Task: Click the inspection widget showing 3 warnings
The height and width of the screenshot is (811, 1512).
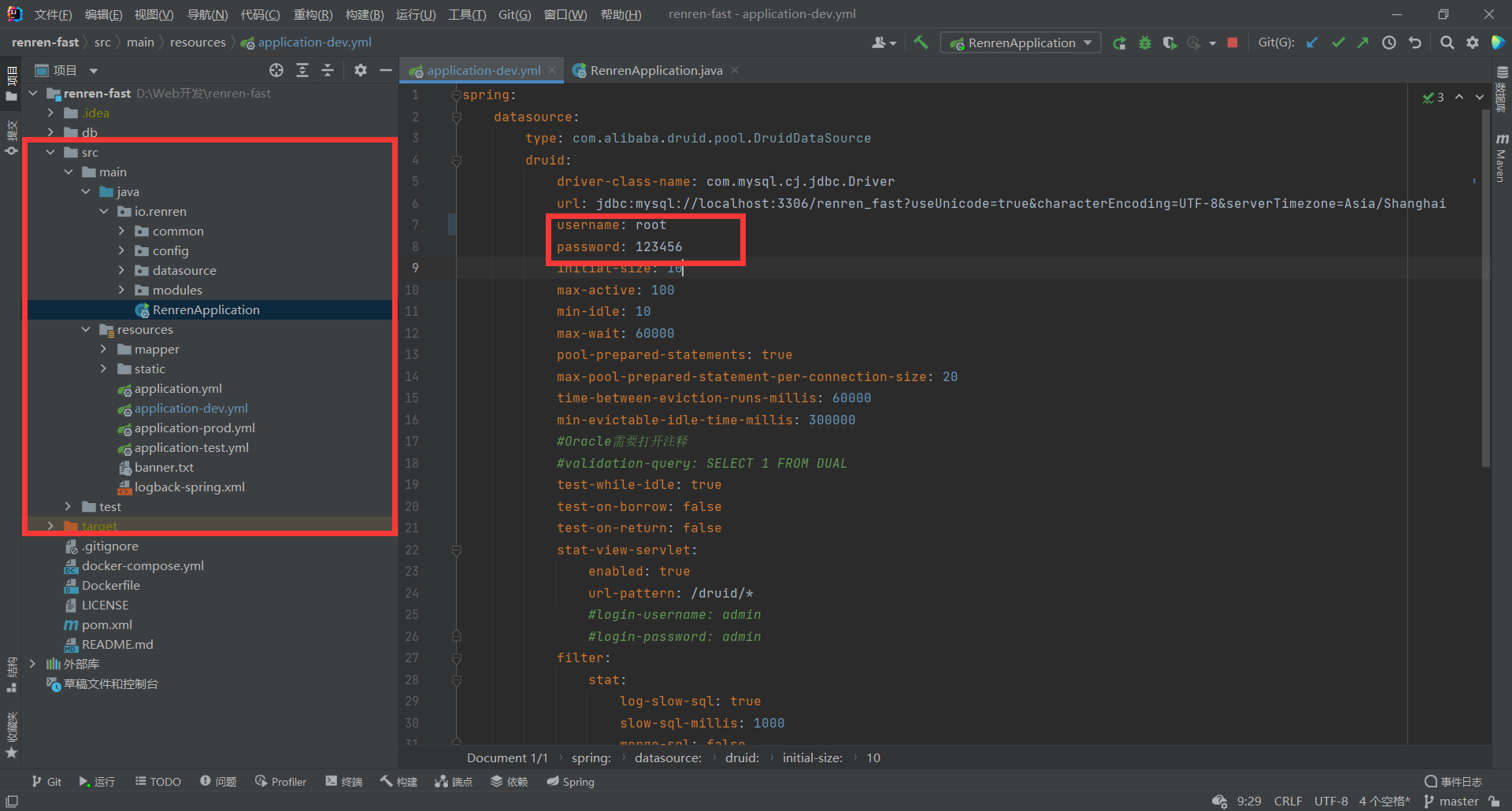Action: click(x=1433, y=97)
